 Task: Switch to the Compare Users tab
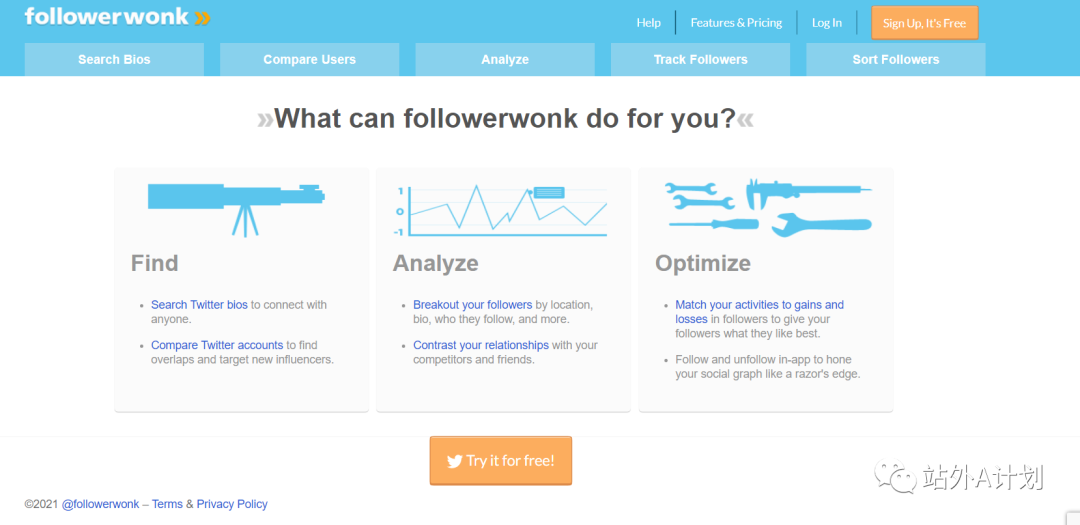309,60
